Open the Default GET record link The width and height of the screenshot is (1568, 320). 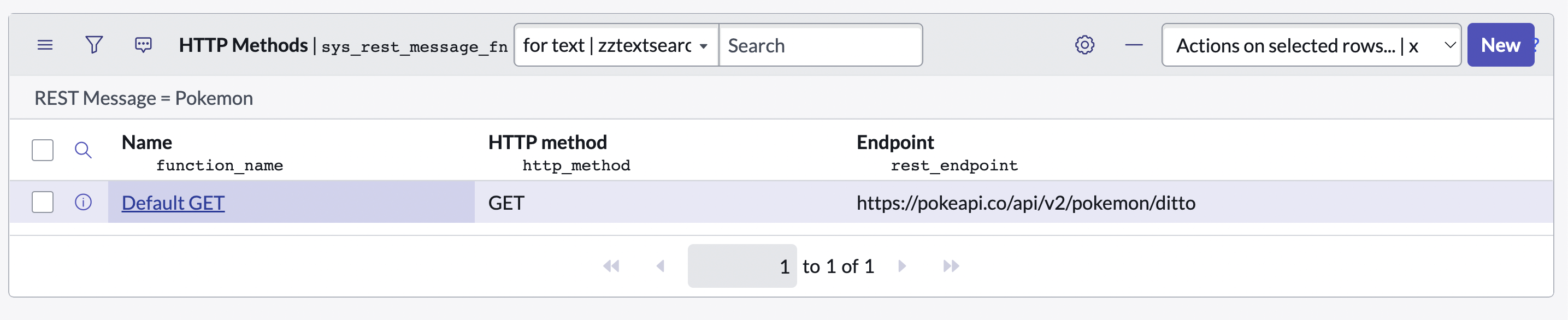click(173, 203)
